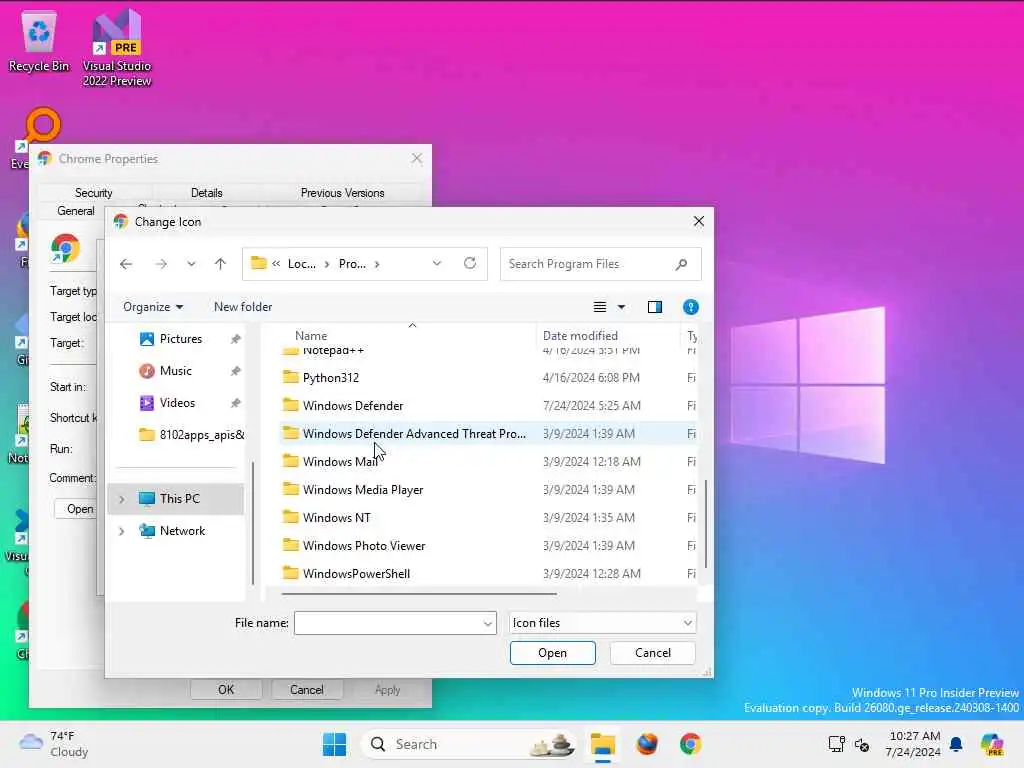Click Open in Change Icon dialog
Viewport: 1024px width, 768px height.
pyautogui.click(x=552, y=653)
